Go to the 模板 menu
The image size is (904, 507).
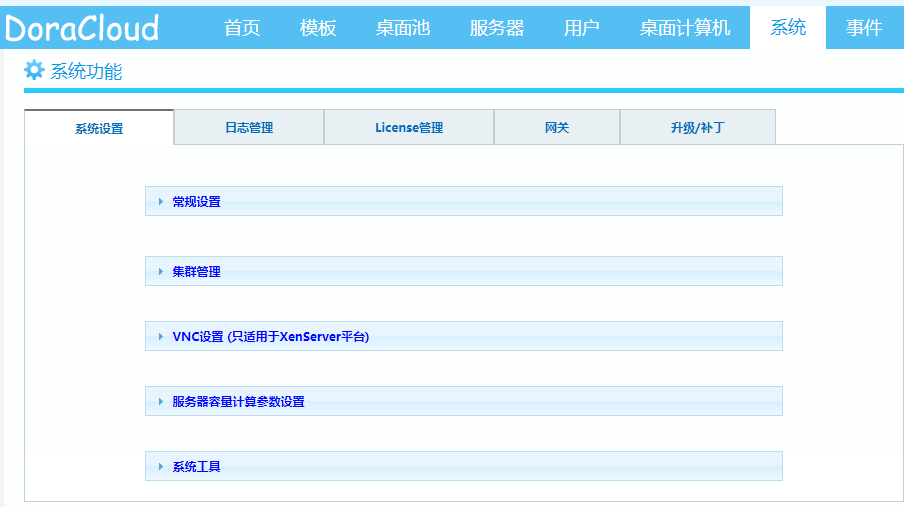318,28
